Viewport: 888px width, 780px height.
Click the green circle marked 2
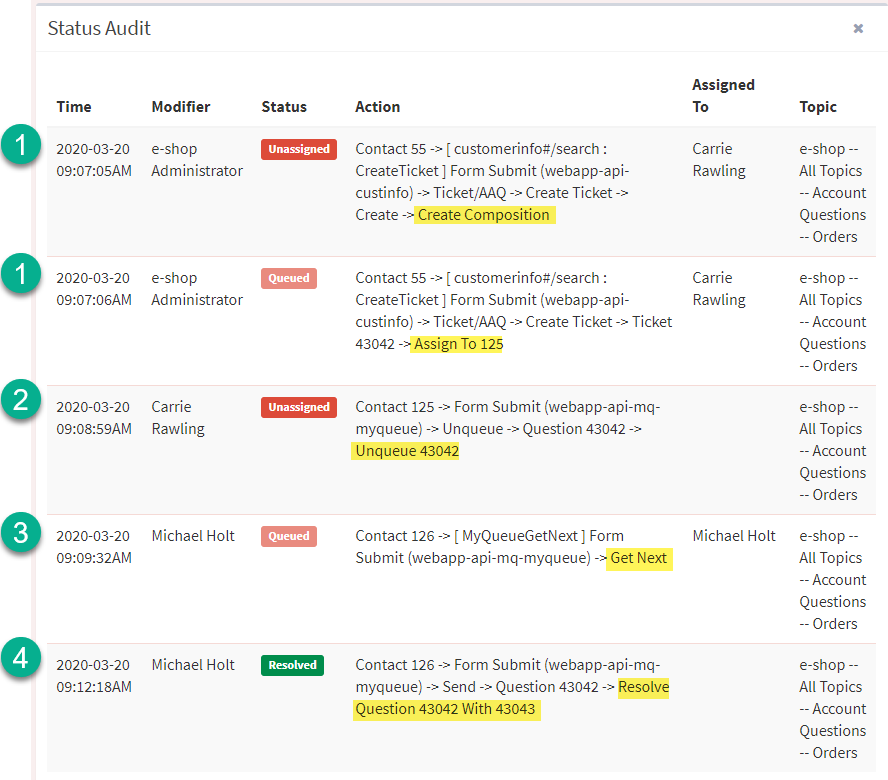[x=21, y=399]
